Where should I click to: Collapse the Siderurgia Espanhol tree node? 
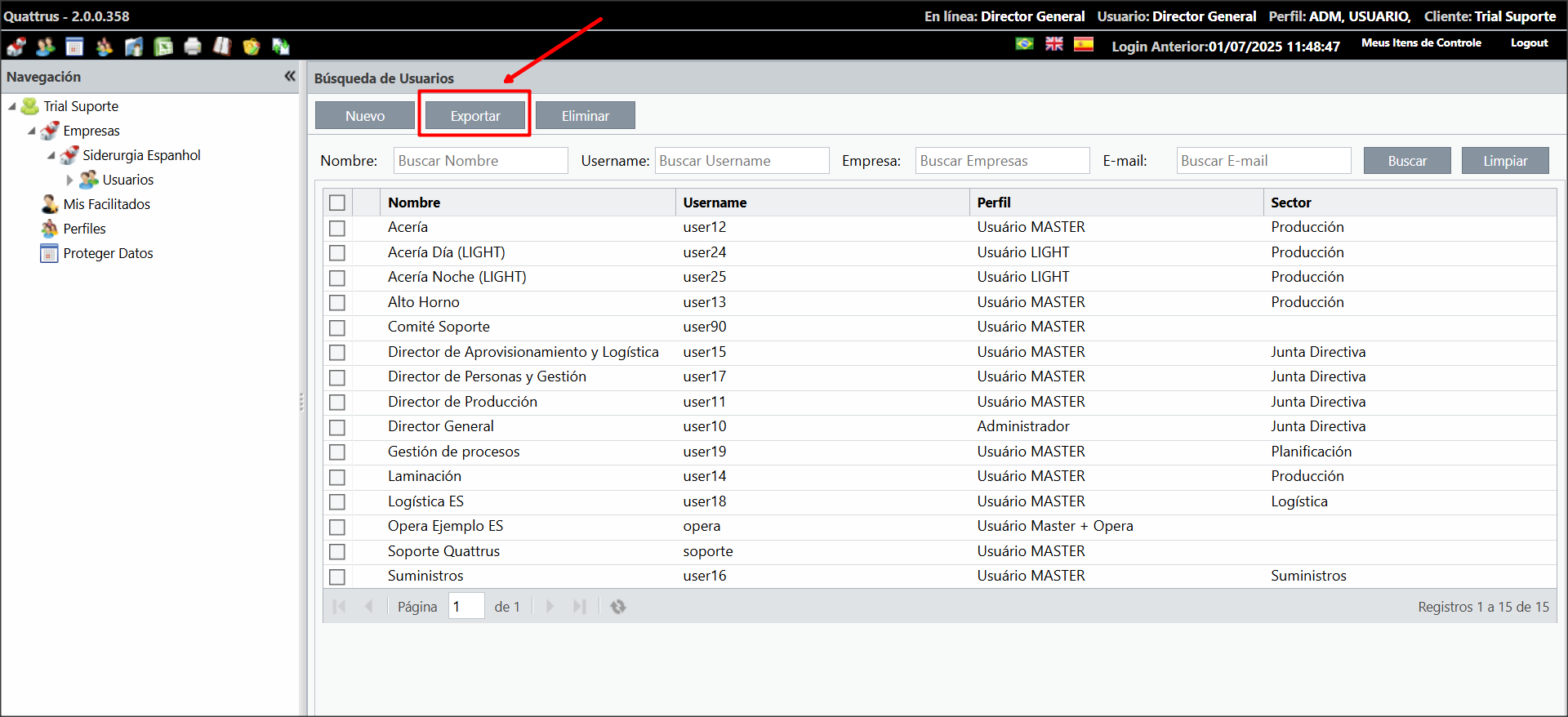point(51,155)
